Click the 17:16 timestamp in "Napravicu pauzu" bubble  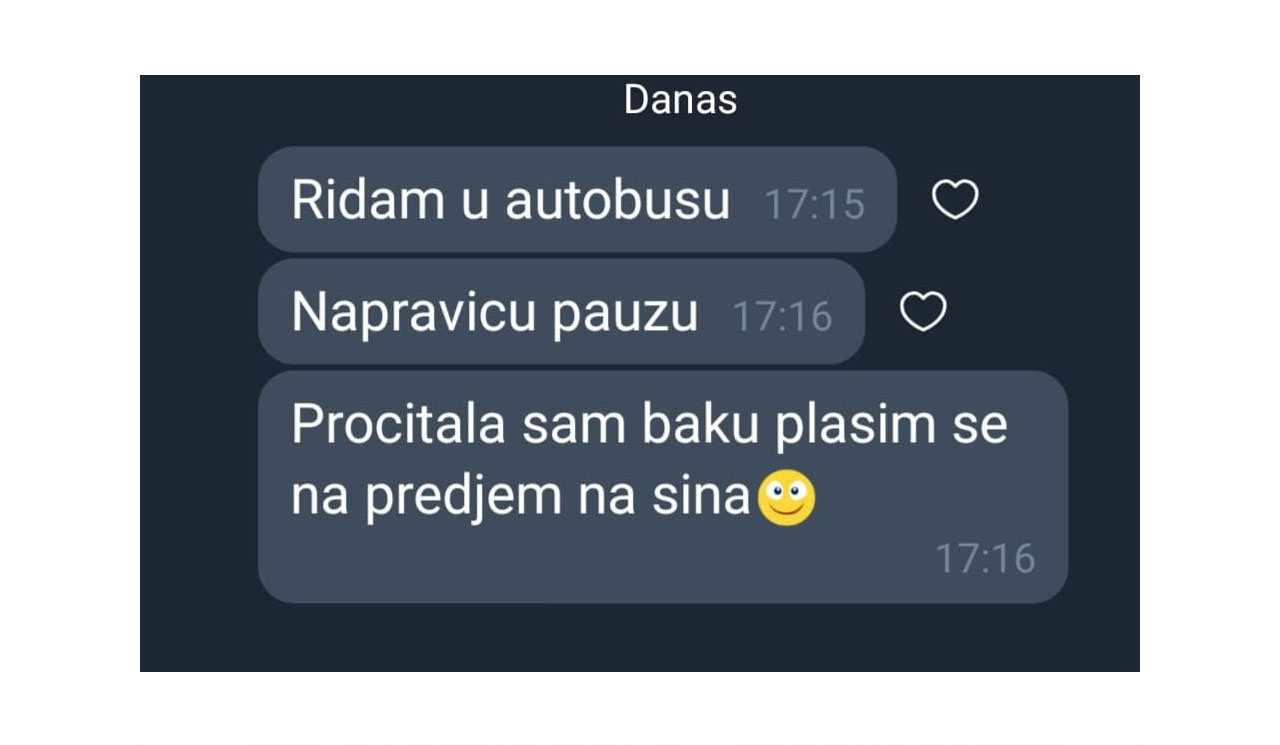pos(782,316)
